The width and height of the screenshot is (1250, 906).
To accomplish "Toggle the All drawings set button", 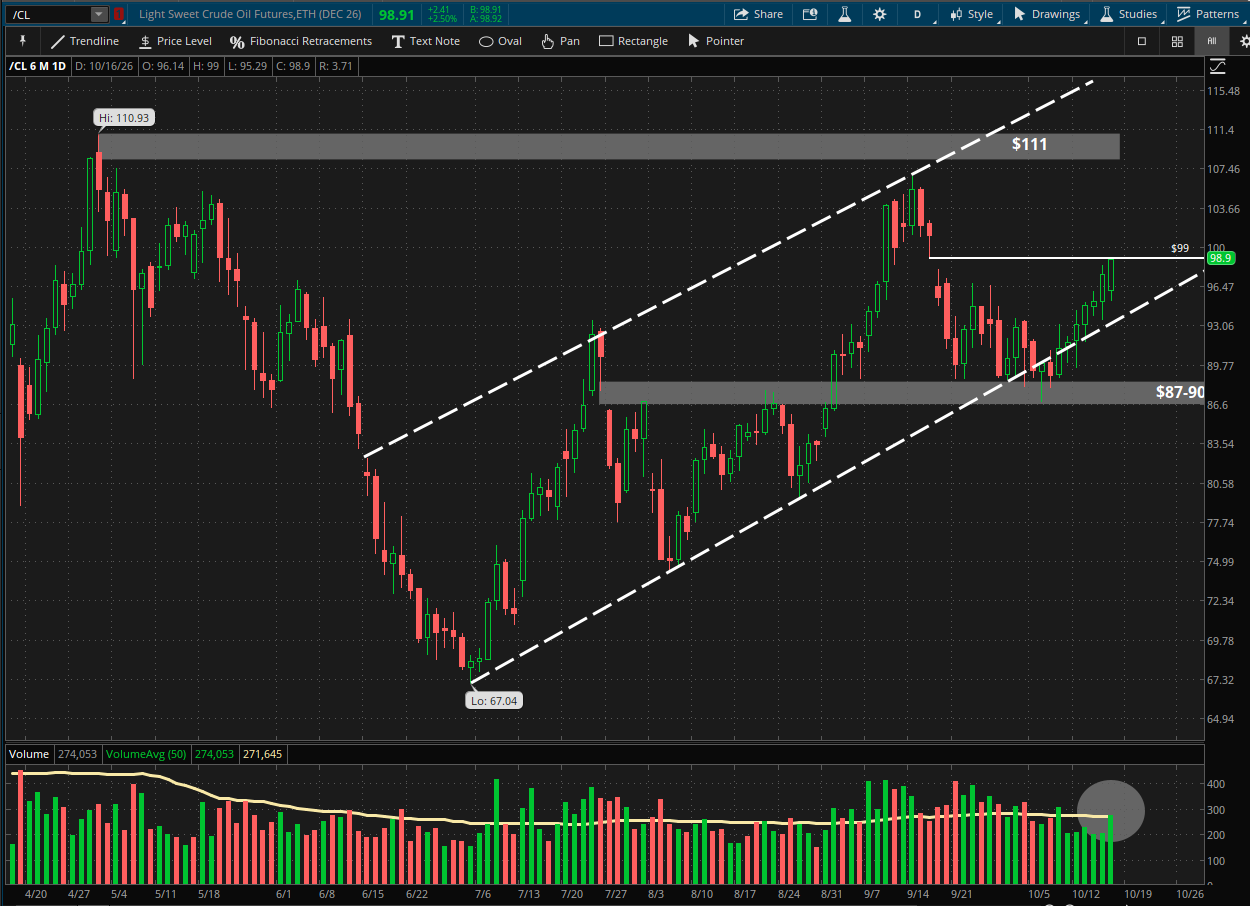I will [x=1211, y=41].
